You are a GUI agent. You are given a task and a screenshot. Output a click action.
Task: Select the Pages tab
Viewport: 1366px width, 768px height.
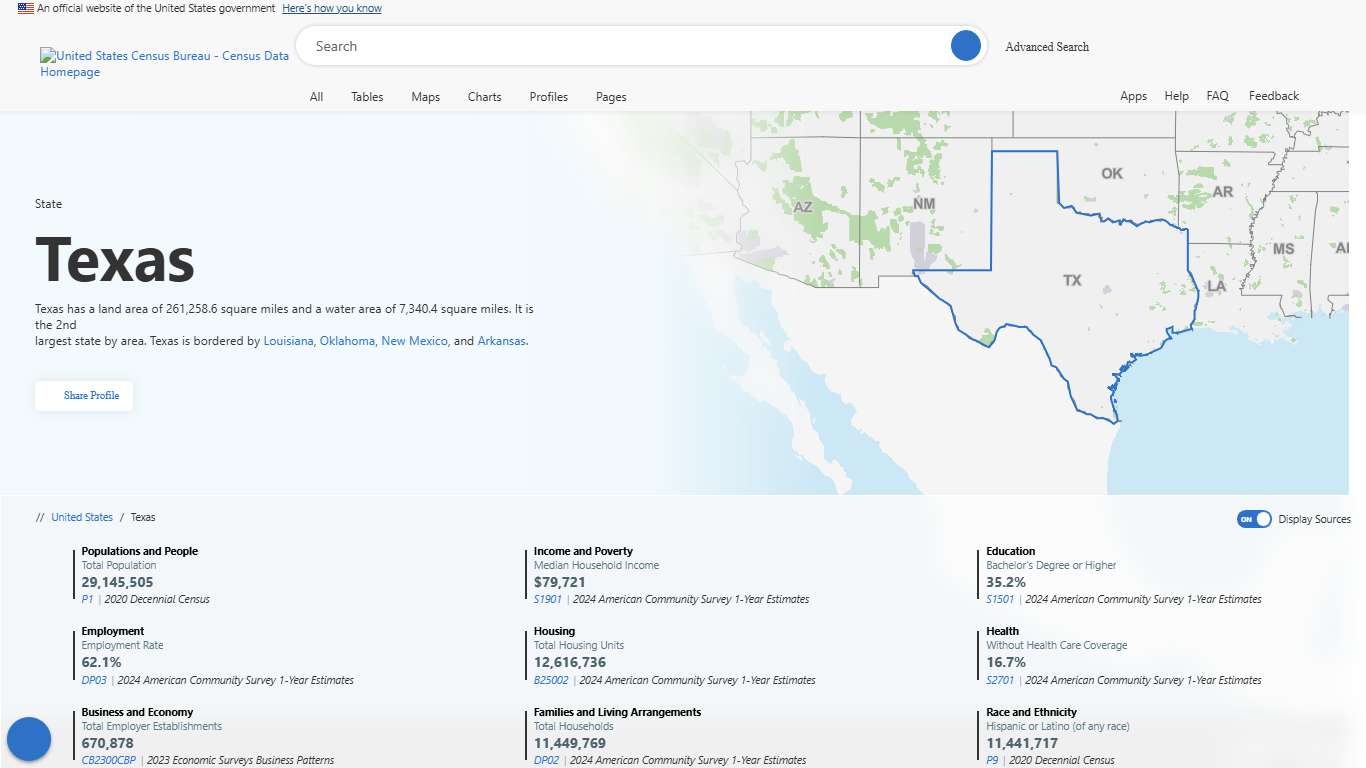tap(610, 96)
